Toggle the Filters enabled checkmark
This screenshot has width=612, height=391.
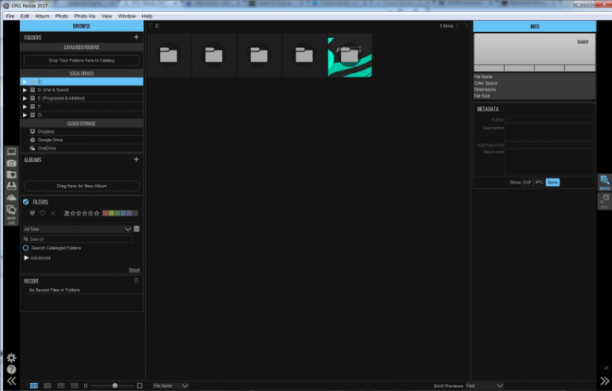coord(26,202)
